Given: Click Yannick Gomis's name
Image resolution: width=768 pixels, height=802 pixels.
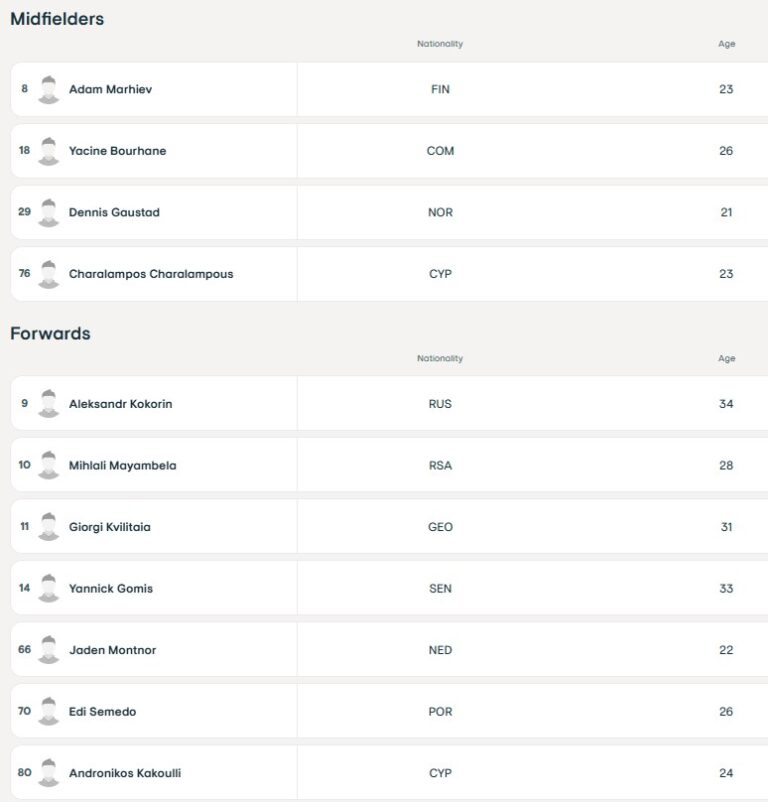Looking at the screenshot, I should pyautogui.click(x=110, y=589).
